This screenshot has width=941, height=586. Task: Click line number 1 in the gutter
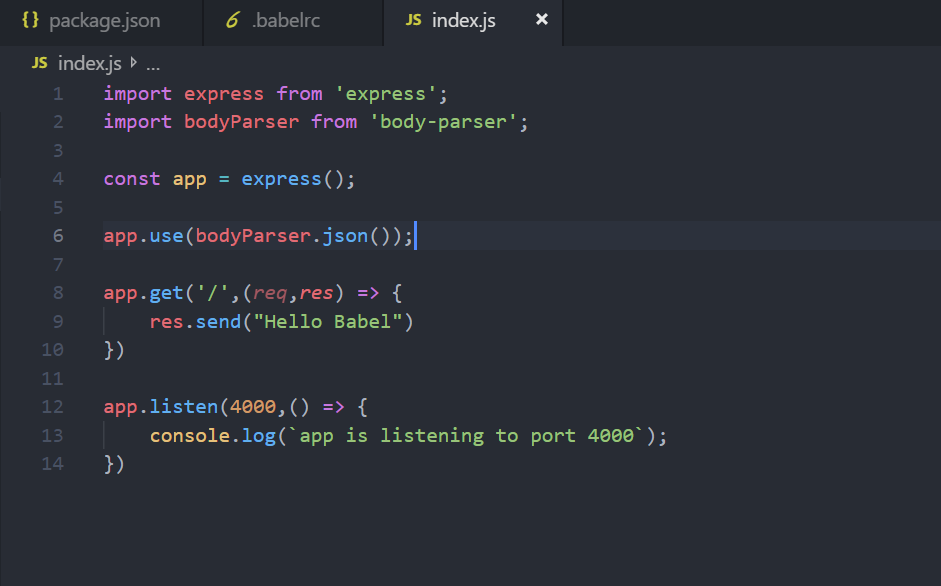(58, 94)
